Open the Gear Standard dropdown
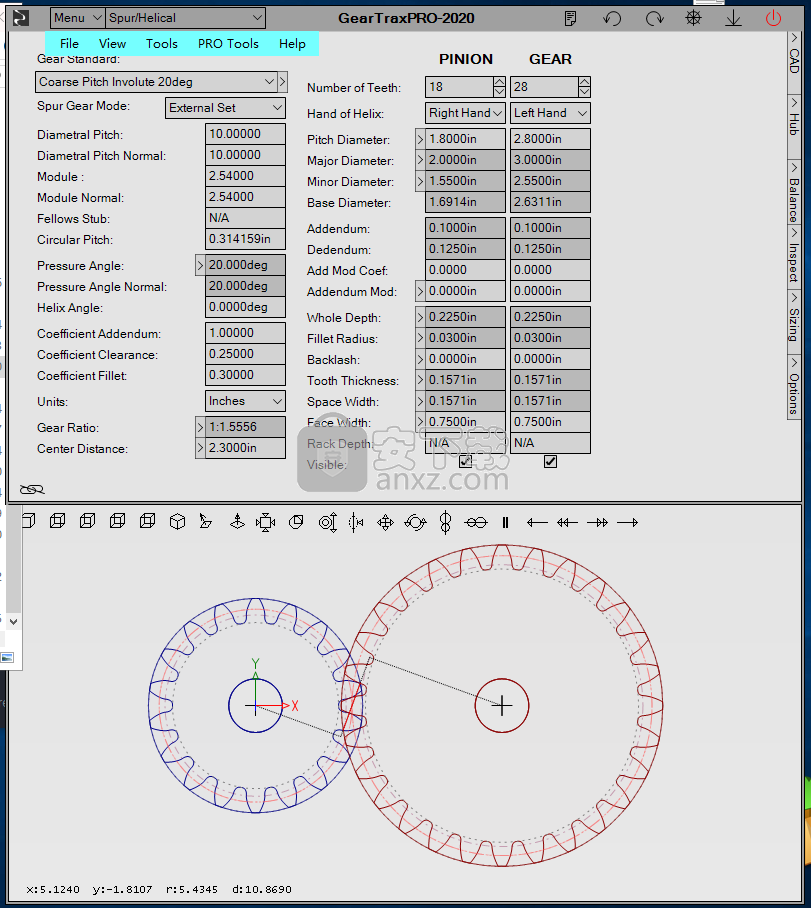The height and width of the screenshot is (908, 811). 156,82
